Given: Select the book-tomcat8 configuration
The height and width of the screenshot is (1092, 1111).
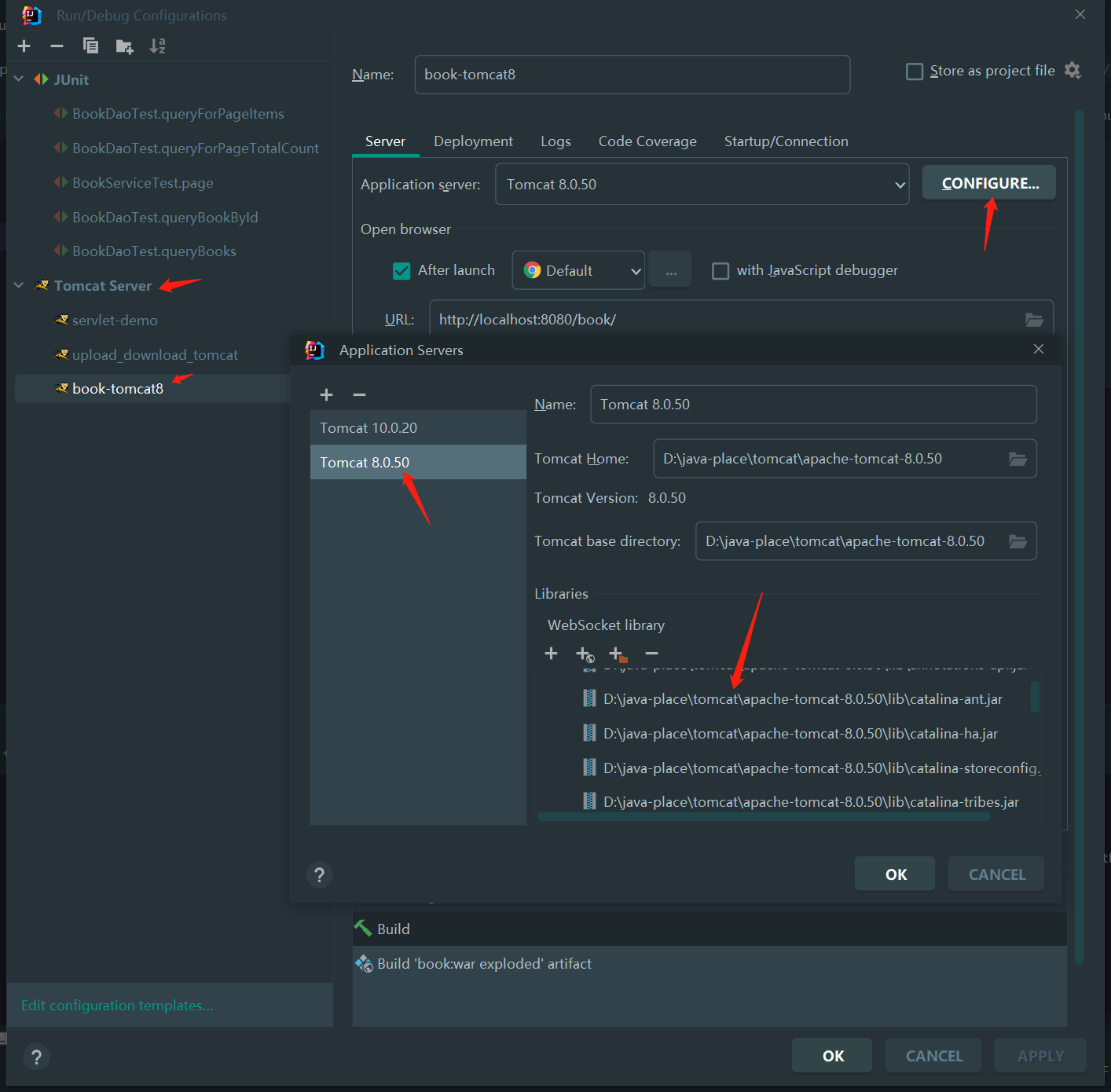Looking at the screenshot, I should (x=152, y=389).
